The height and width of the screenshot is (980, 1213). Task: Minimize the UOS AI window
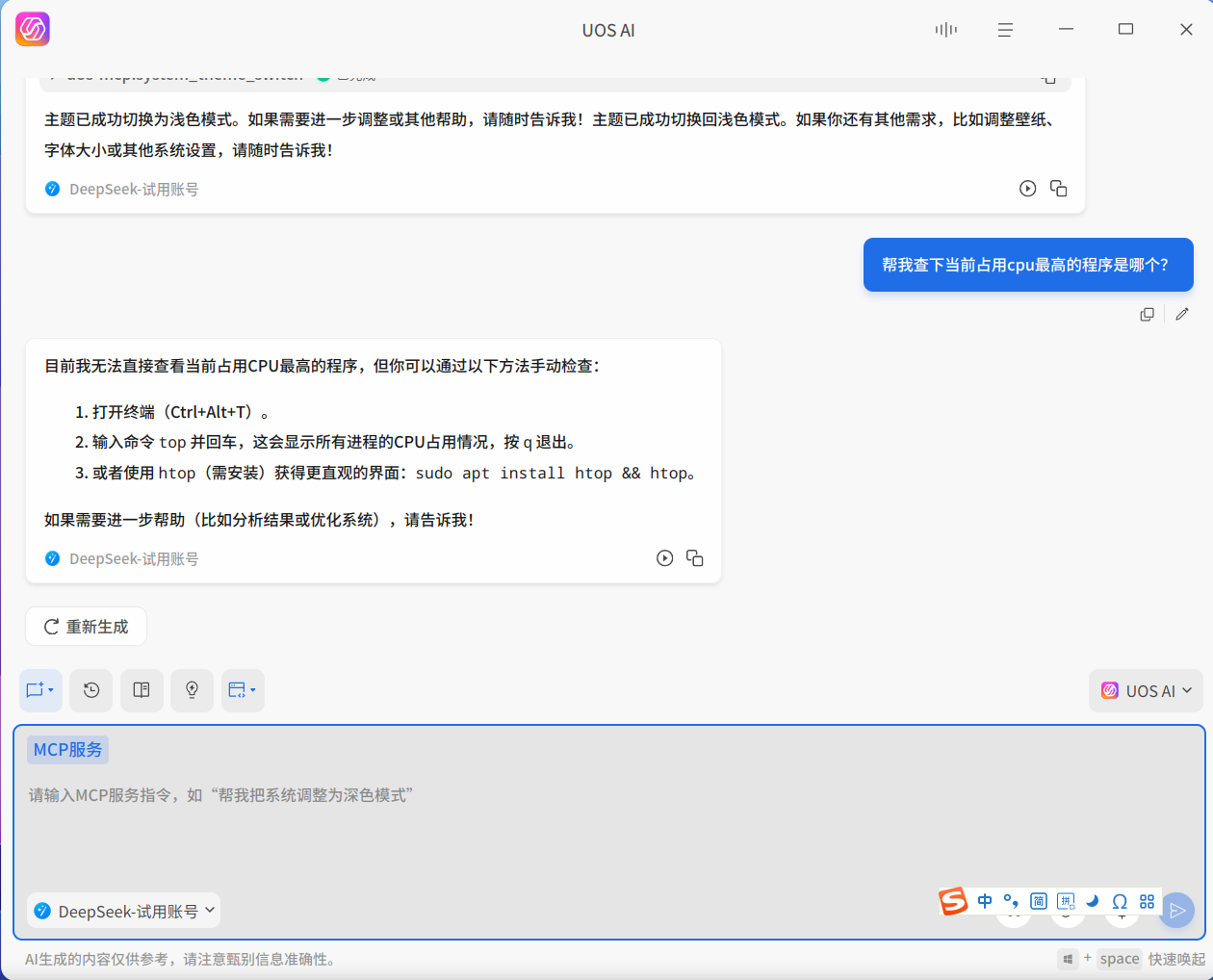click(1066, 30)
